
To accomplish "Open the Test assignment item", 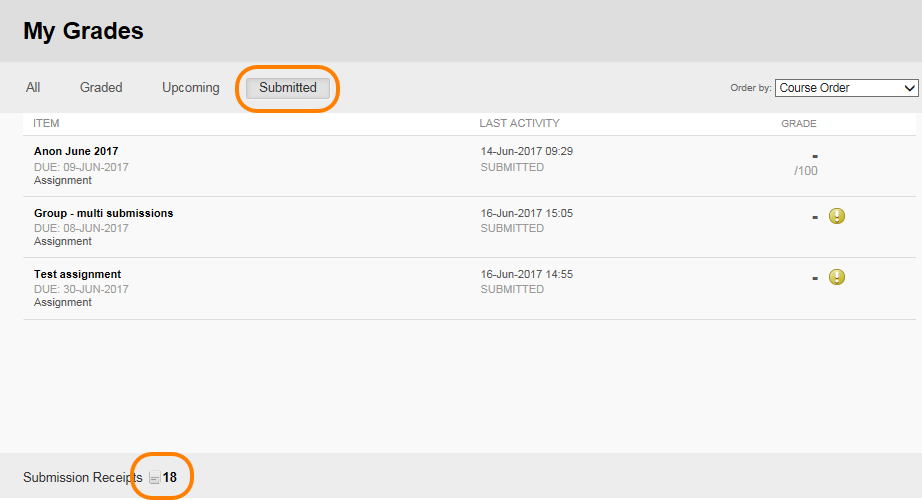I will tap(78, 274).
